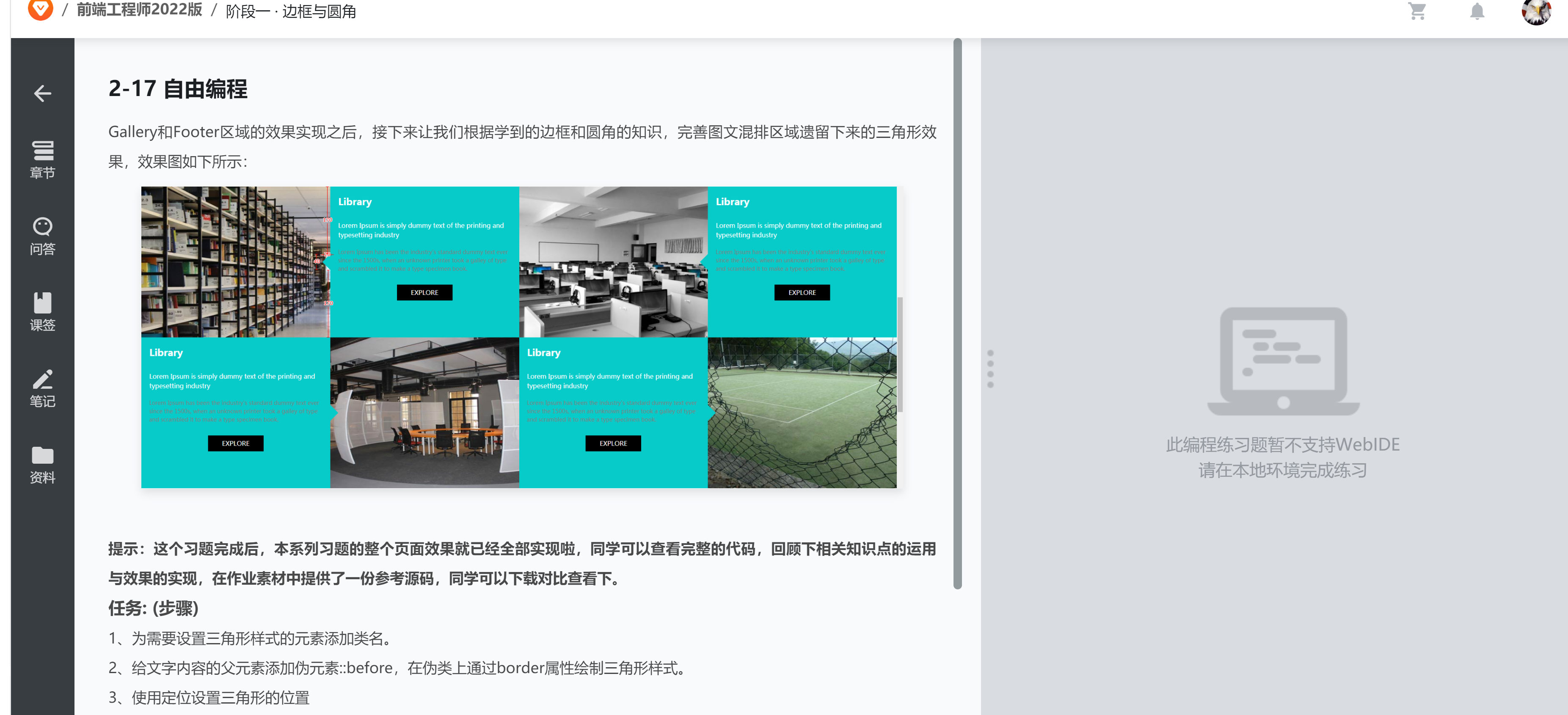View notifications via bell icon
1568x715 pixels.
pyautogui.click(x=1477, y=11)
